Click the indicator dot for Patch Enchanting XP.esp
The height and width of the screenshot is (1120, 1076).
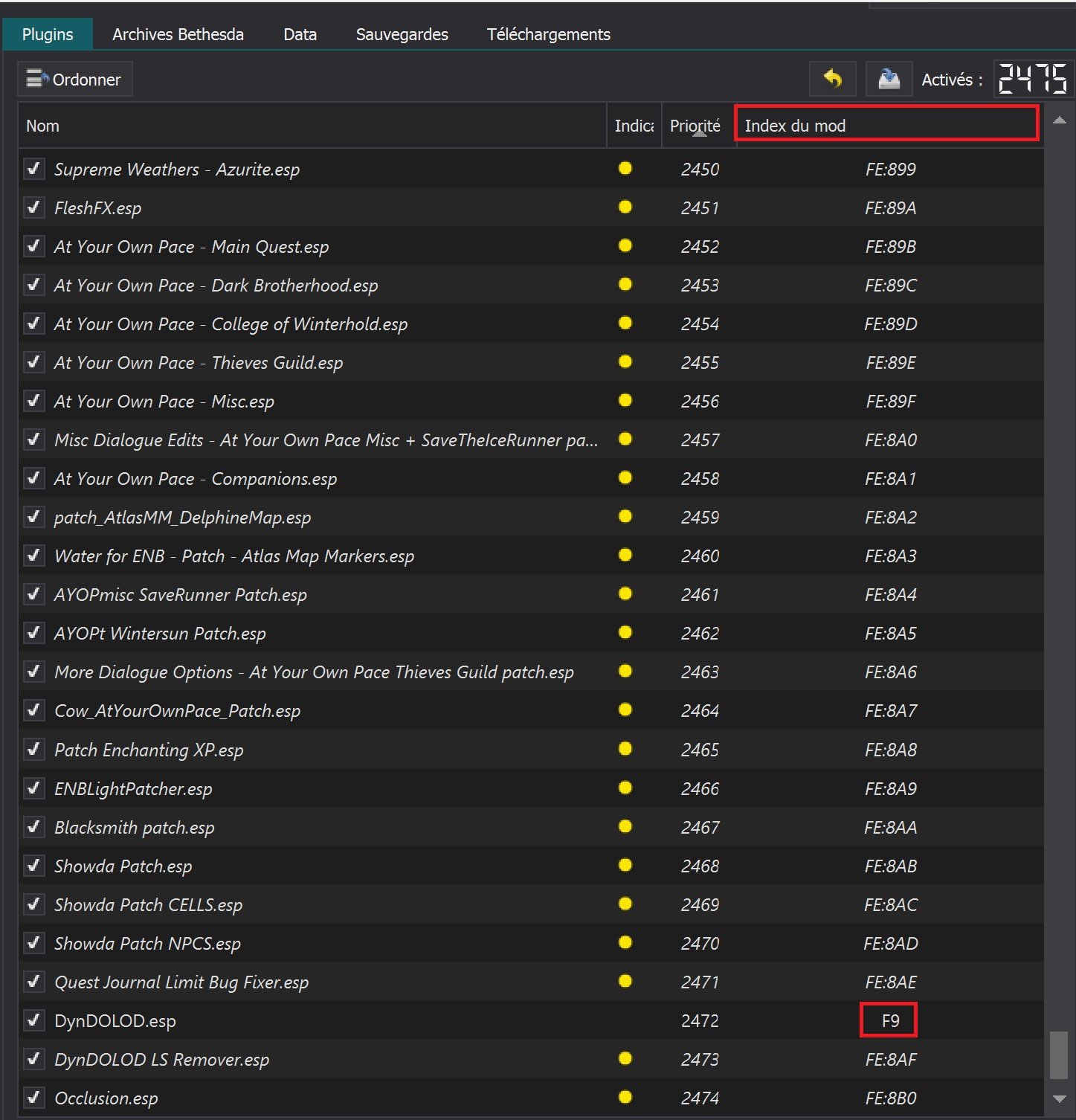click(x=625, y=748)
